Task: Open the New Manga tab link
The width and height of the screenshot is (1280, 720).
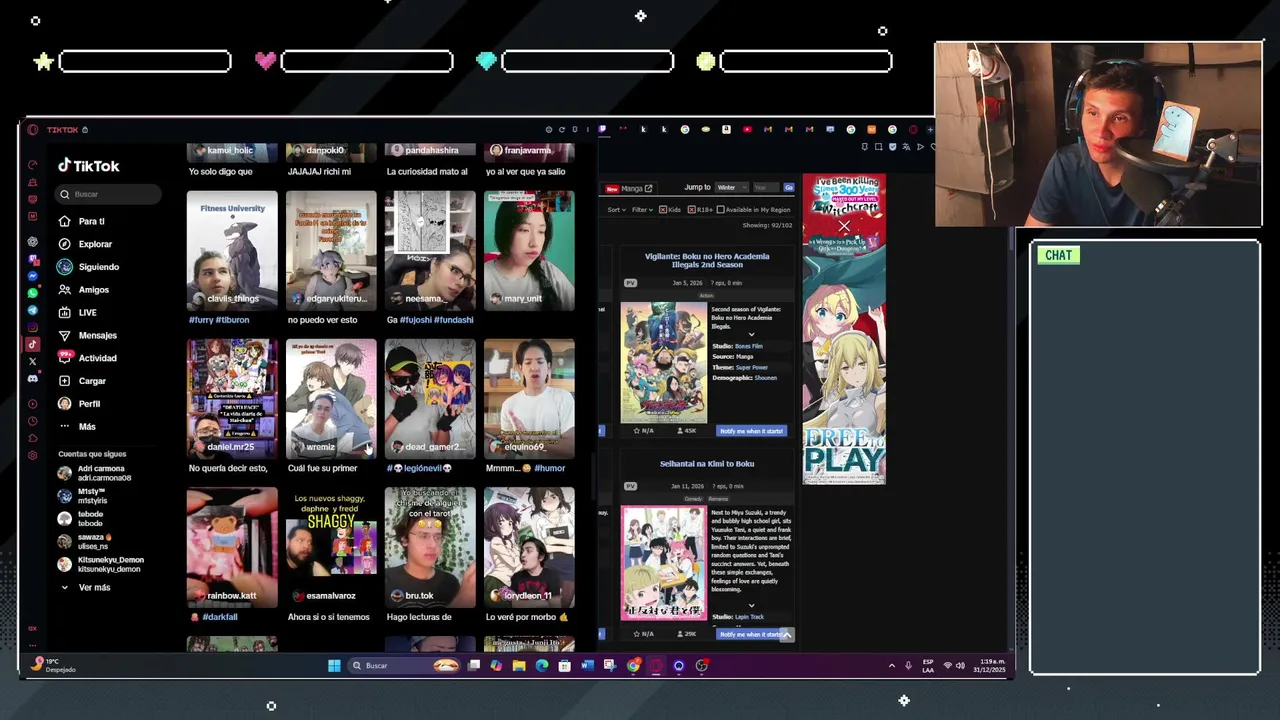Action: pyautogui.click(x=630, y=188)
